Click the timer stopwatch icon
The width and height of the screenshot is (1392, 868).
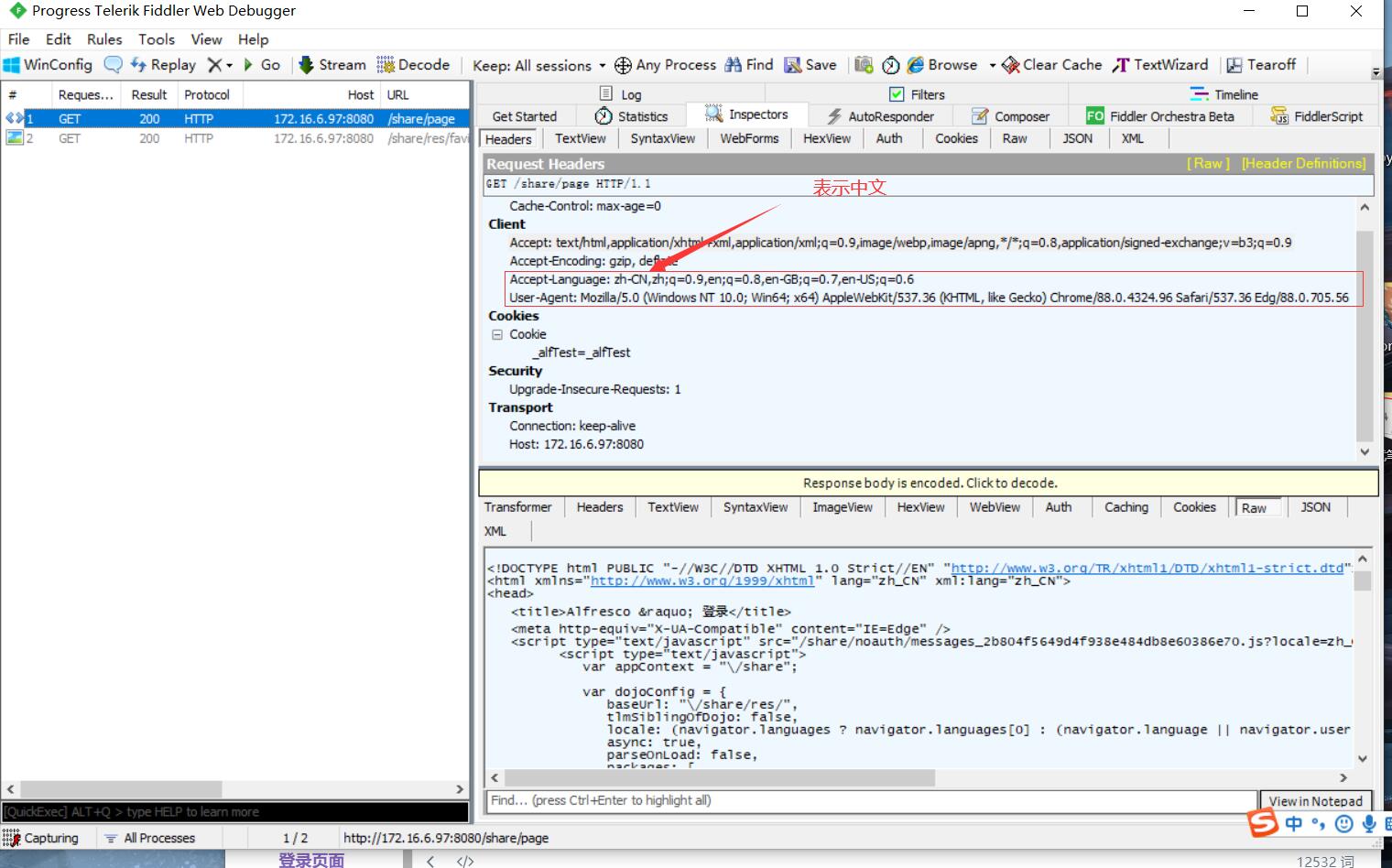[x=890, y=65]
